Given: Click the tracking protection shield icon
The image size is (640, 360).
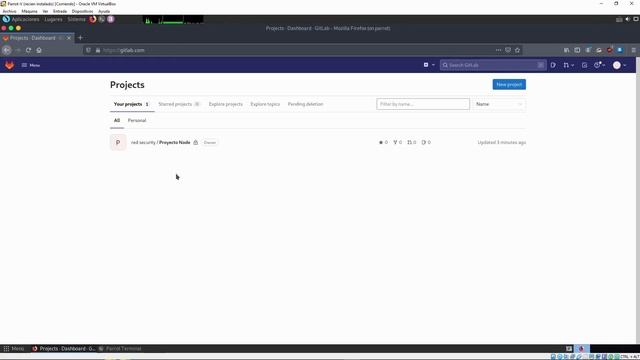Looking at the screenshot, I should pyautogui.click(x=88, y=50).
